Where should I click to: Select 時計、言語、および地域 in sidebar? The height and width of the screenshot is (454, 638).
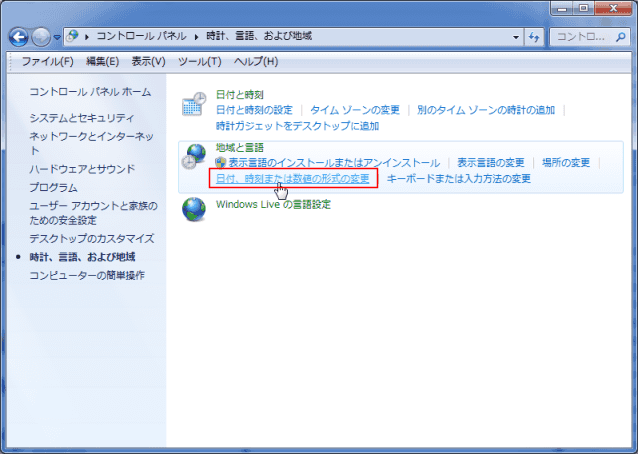(x=82, y=257)
